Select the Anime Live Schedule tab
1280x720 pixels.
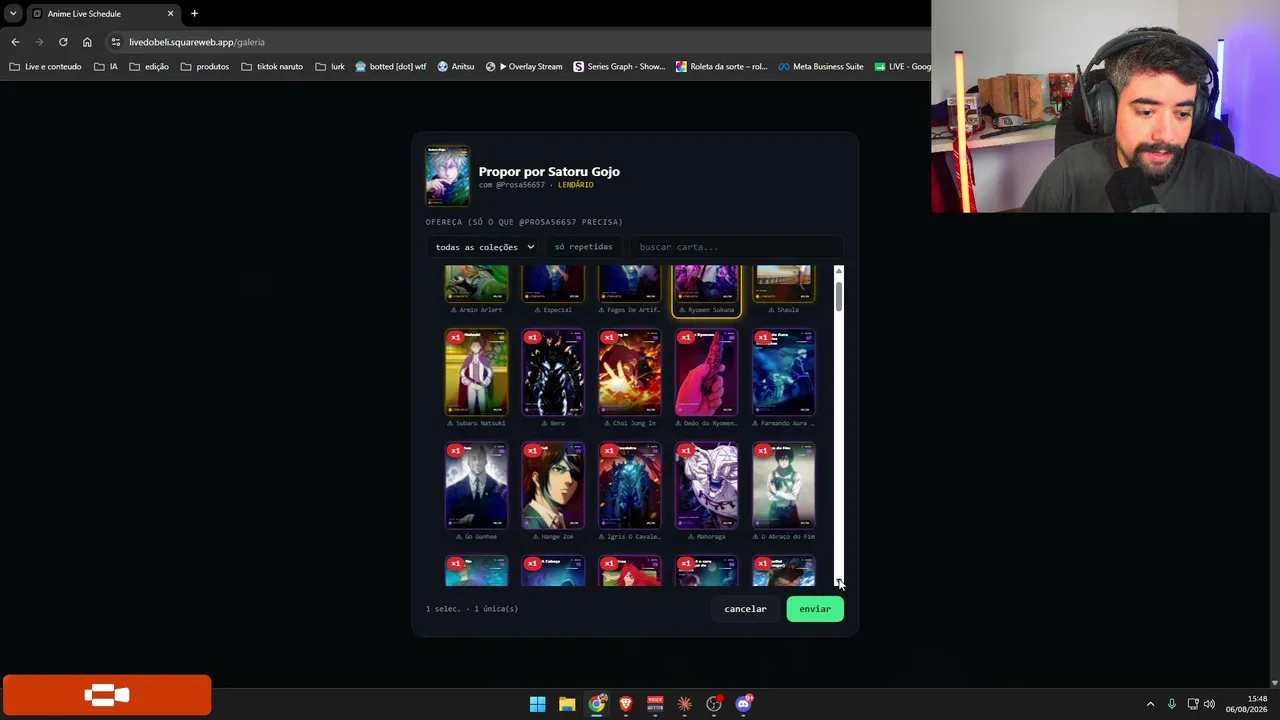[103, 14]
